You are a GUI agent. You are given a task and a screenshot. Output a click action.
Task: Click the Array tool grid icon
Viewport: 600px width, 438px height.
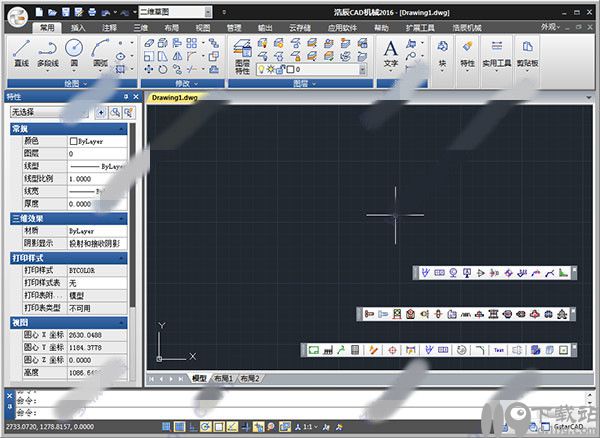[x=191, y=43]
